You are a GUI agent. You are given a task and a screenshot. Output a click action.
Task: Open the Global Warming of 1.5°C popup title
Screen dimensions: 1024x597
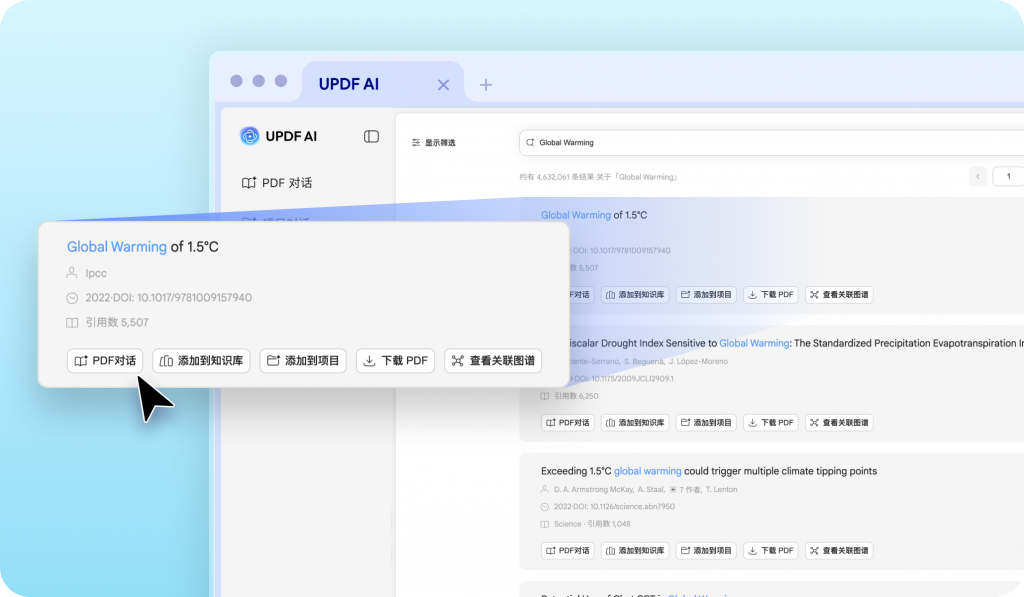pos(142,246)
